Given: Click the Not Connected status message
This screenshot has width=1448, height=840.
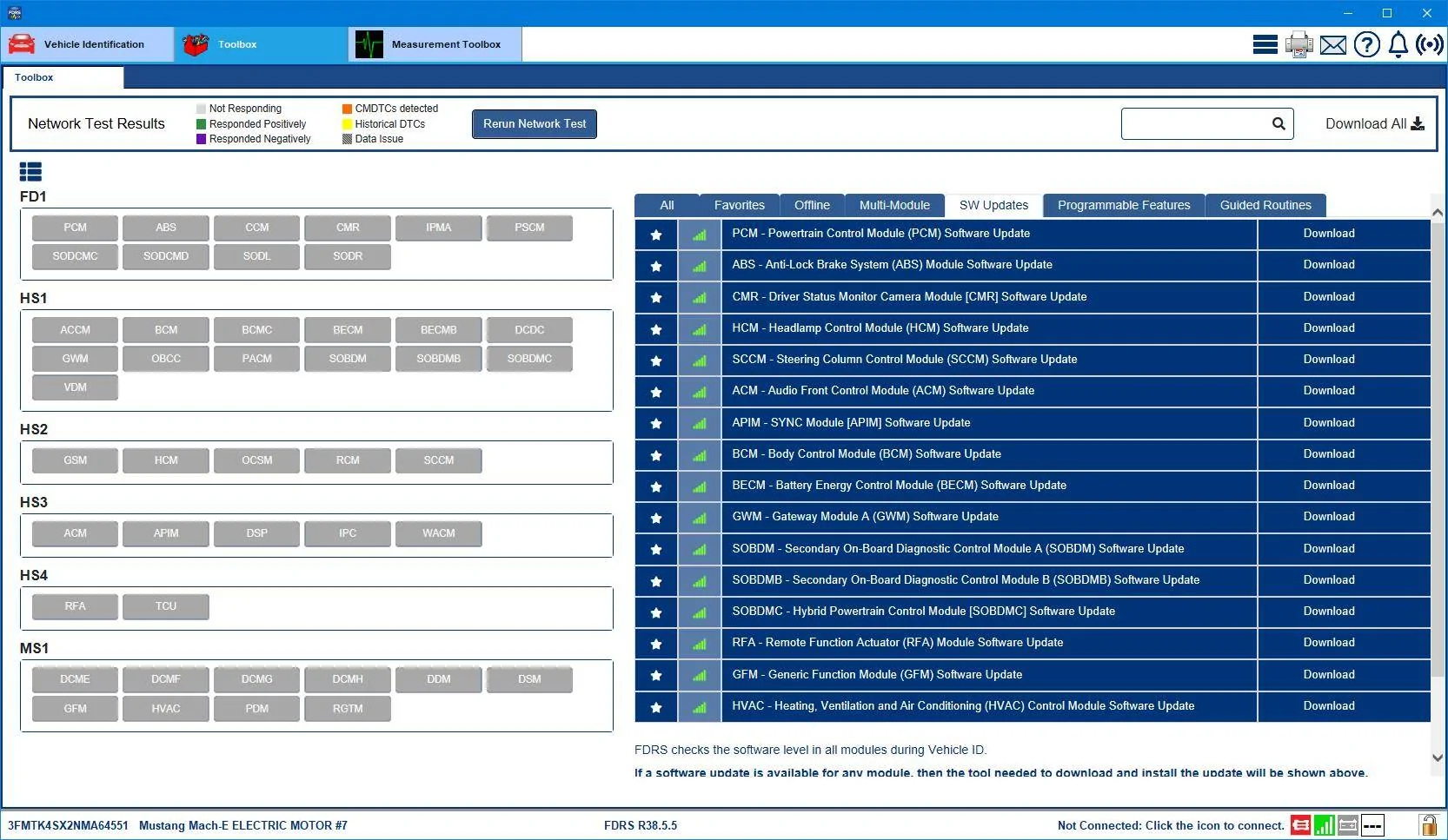Looking at the screenshot, I should (1171, 826).
